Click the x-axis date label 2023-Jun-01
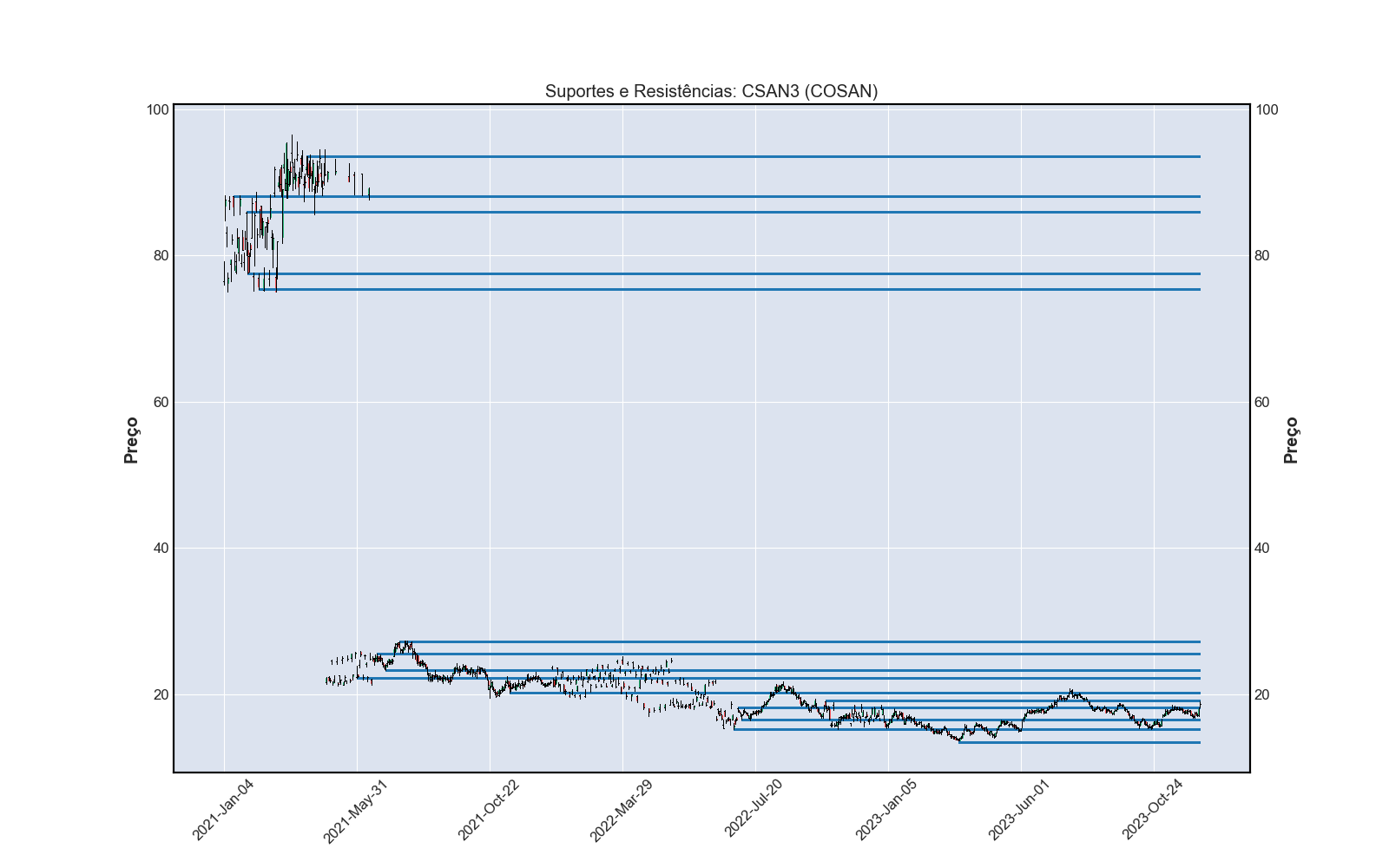Screen dimensions: 1389x868 point(1019,810)
